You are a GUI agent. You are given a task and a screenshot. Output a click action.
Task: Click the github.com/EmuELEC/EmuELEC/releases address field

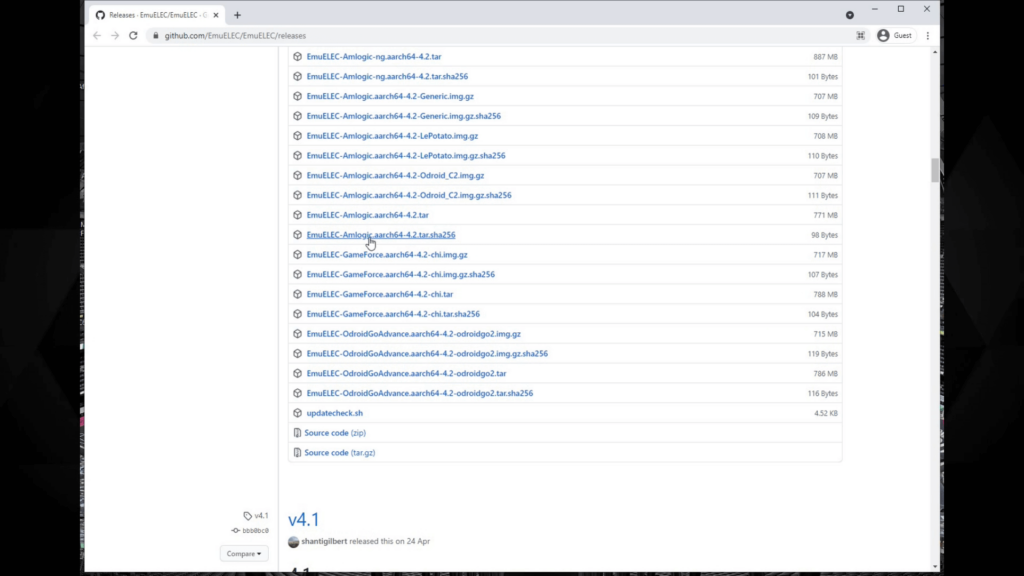pyautogui.click(x=235, y=36)
